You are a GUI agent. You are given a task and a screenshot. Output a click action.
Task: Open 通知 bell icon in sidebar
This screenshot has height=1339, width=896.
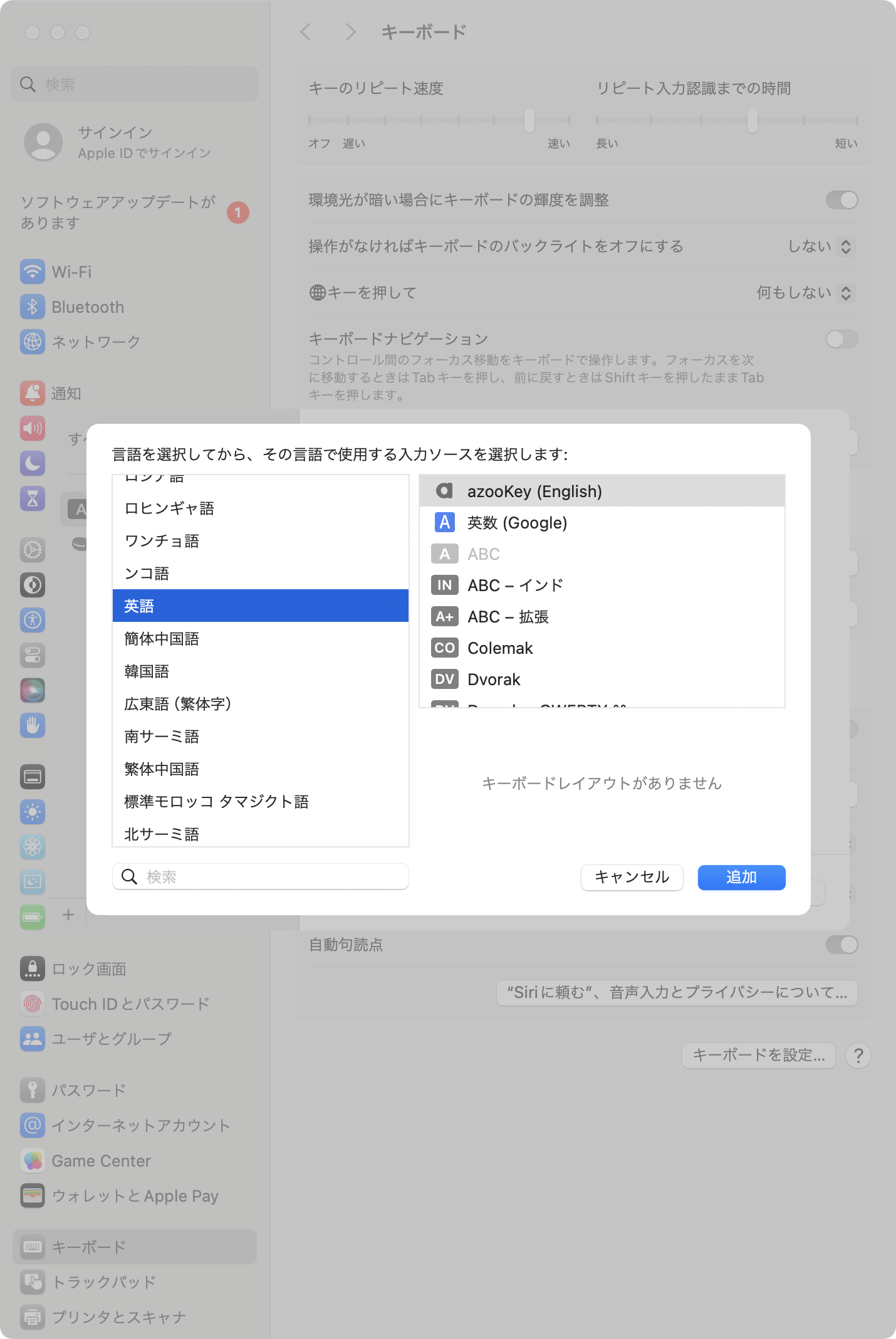[x=33, y=393]
